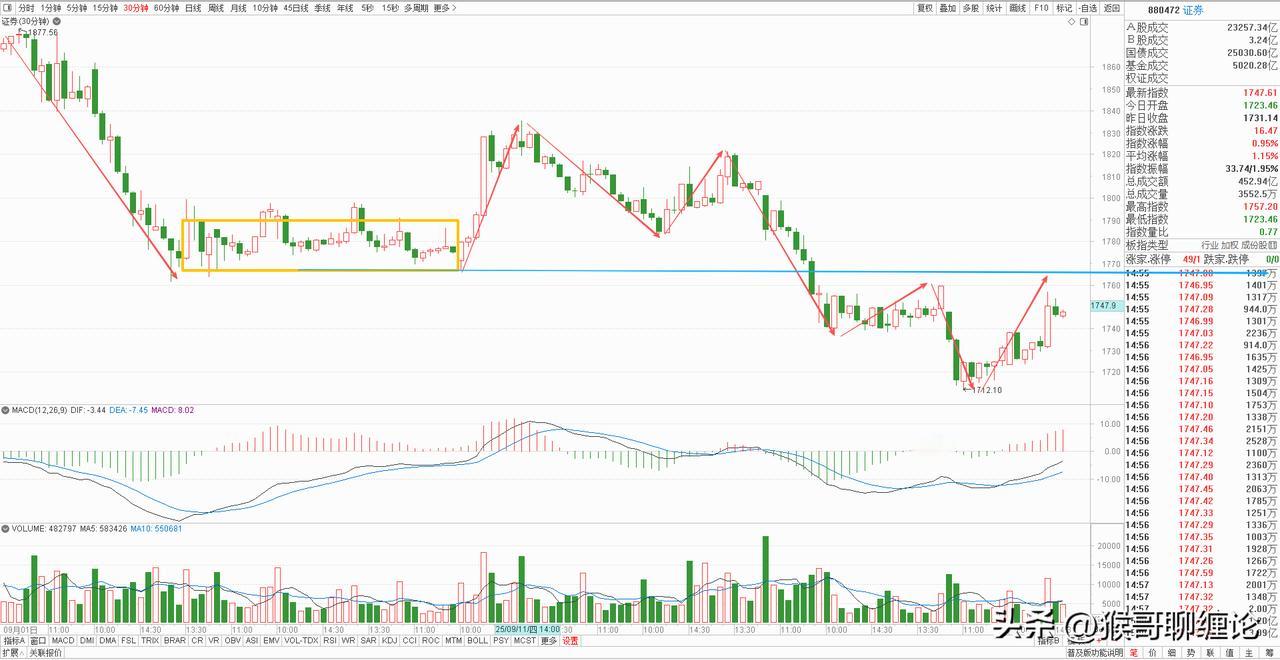This screenshot has height=660, width=1280.
Task: Select the 10分钟 period
Action: pyautogui.click(x=264, y=8)
